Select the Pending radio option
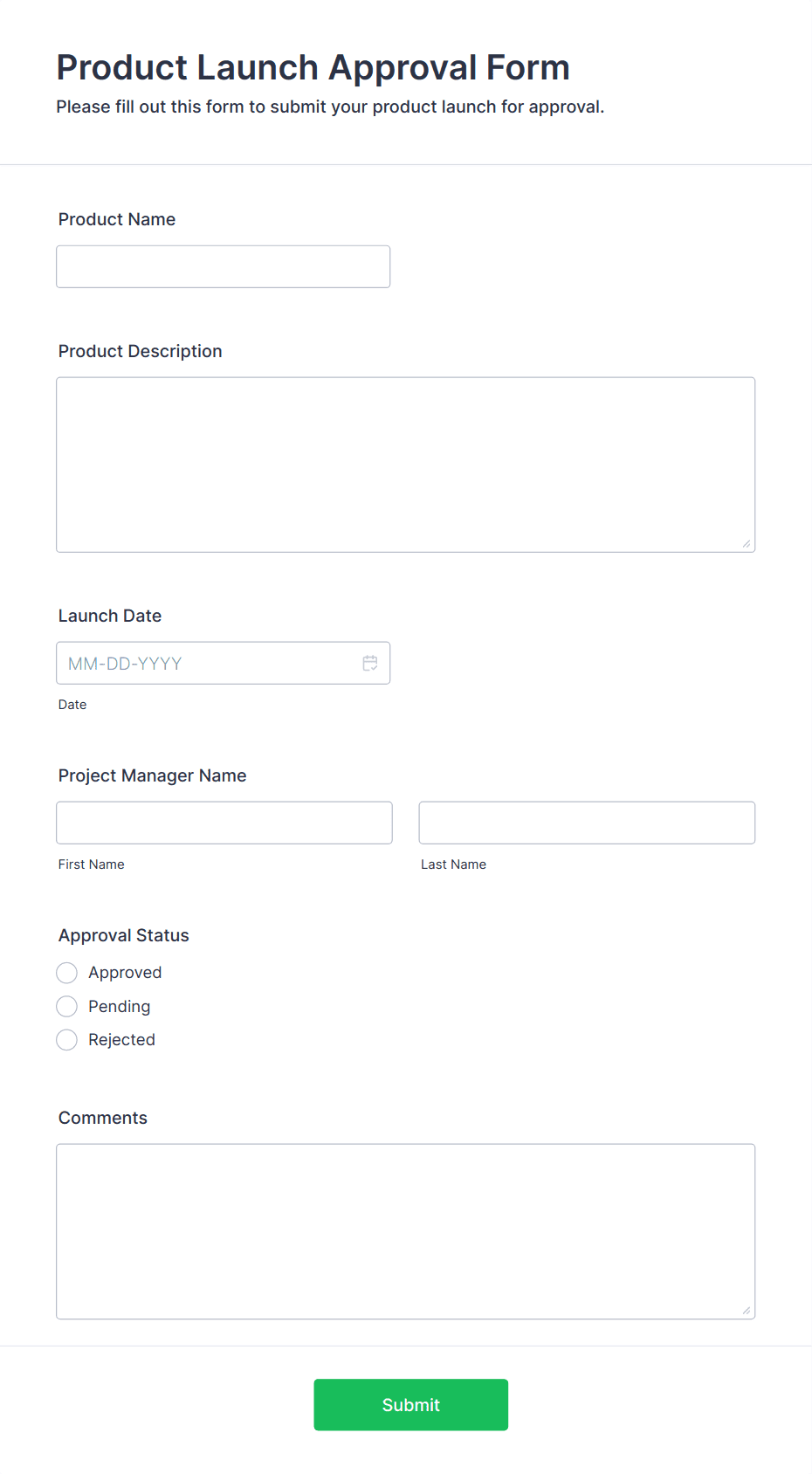 tap(66, 1007)
